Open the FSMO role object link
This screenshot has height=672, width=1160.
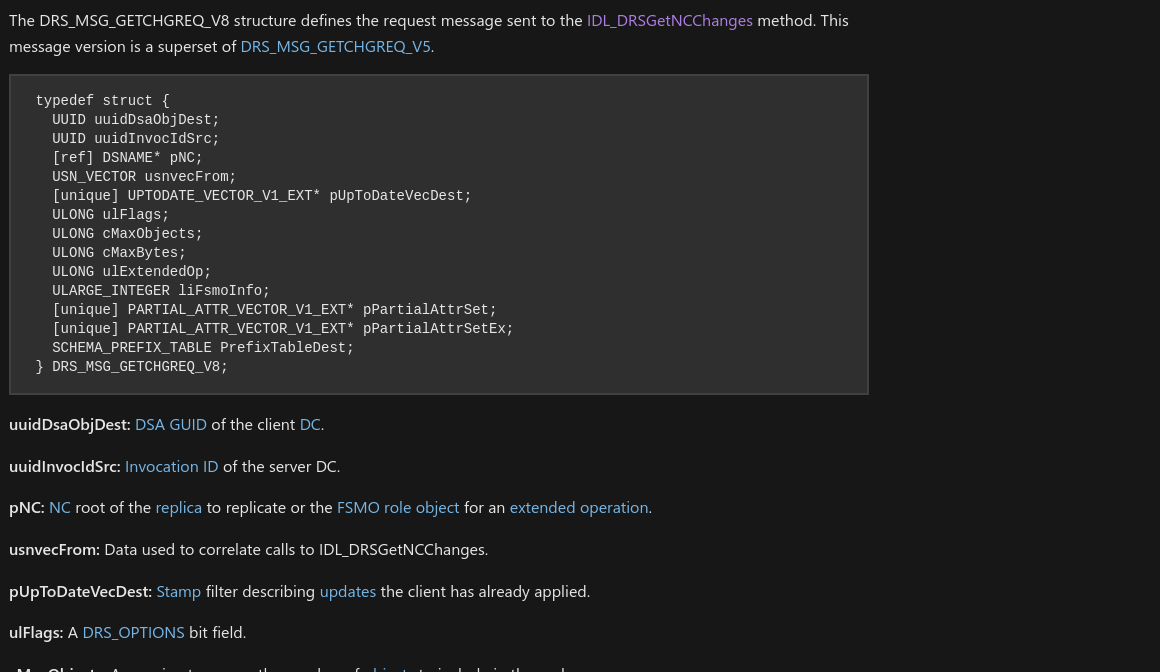398,508
